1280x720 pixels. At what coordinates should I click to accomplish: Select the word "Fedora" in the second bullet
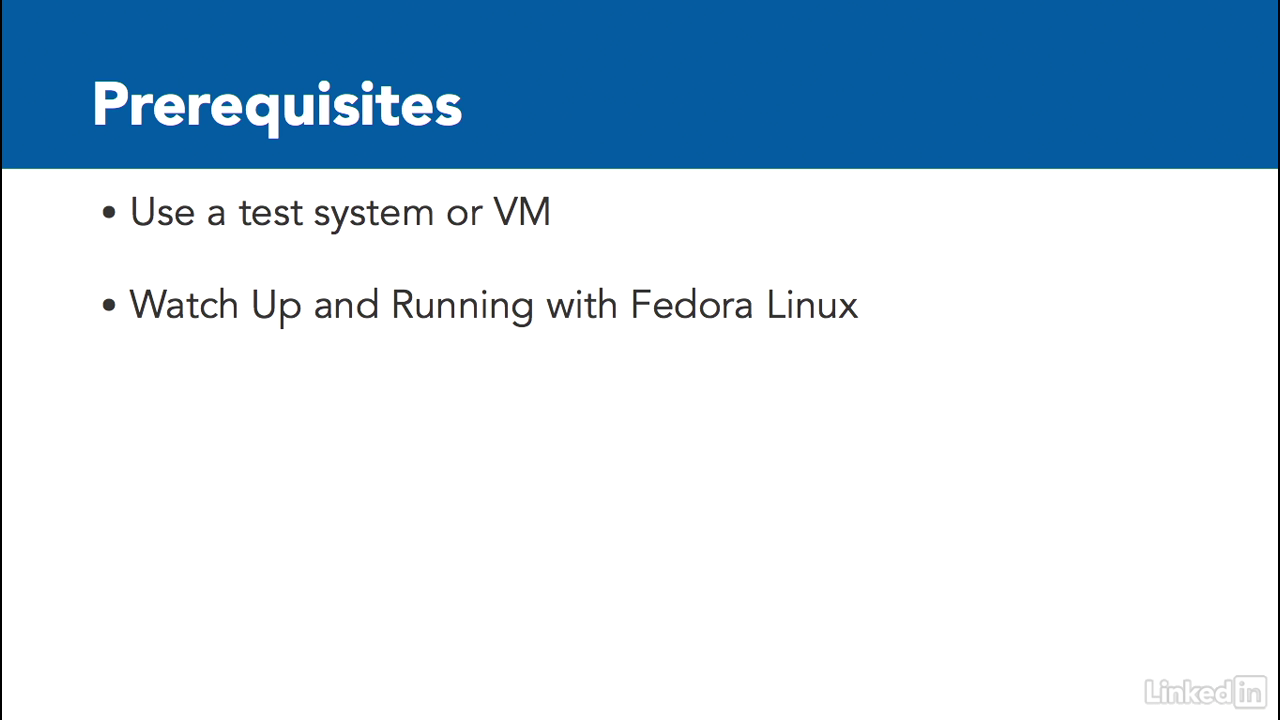pyautogui.click(x=691, y=304)
